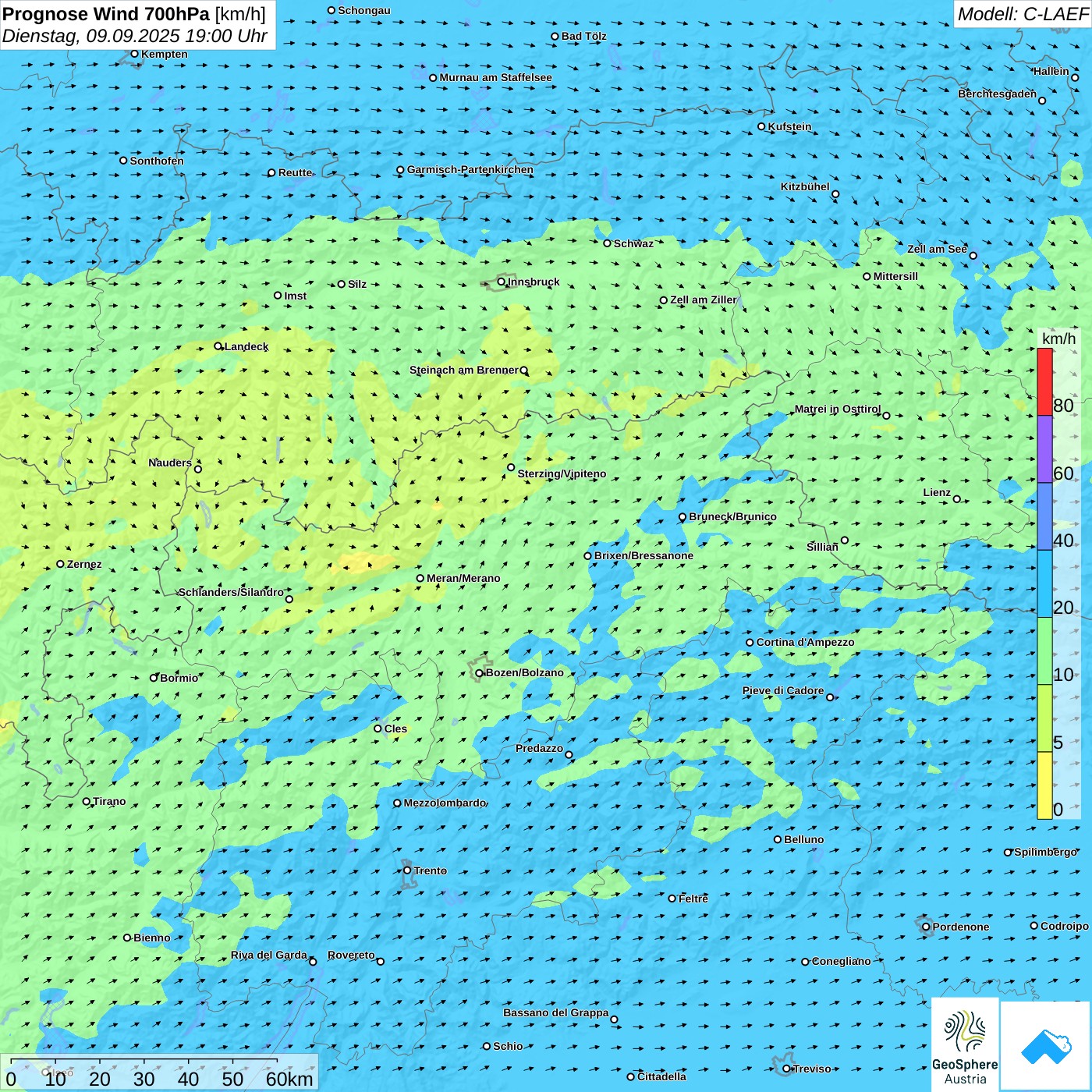This screenshot has height=1092, width=1092.
Task: Click the Pordenone city marker dot
Action: click(x=926, y=927)
